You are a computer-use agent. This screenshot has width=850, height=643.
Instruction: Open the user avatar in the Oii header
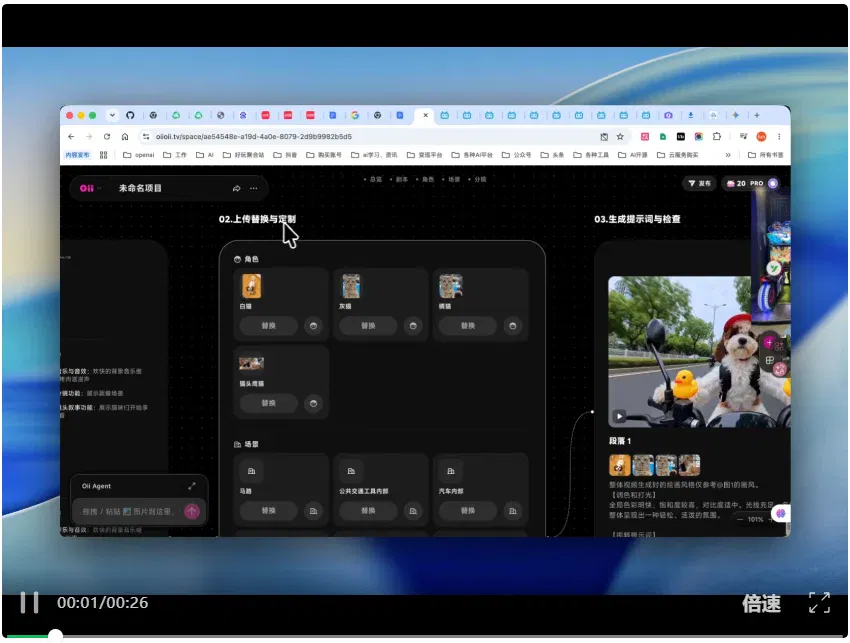(773, 183)
